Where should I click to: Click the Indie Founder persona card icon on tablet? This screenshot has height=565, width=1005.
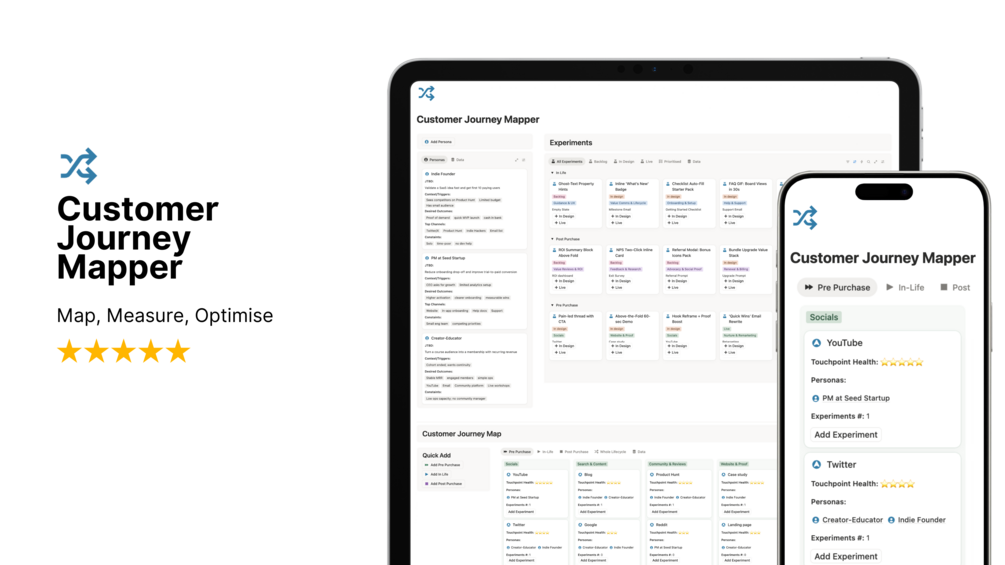(427, 174)
